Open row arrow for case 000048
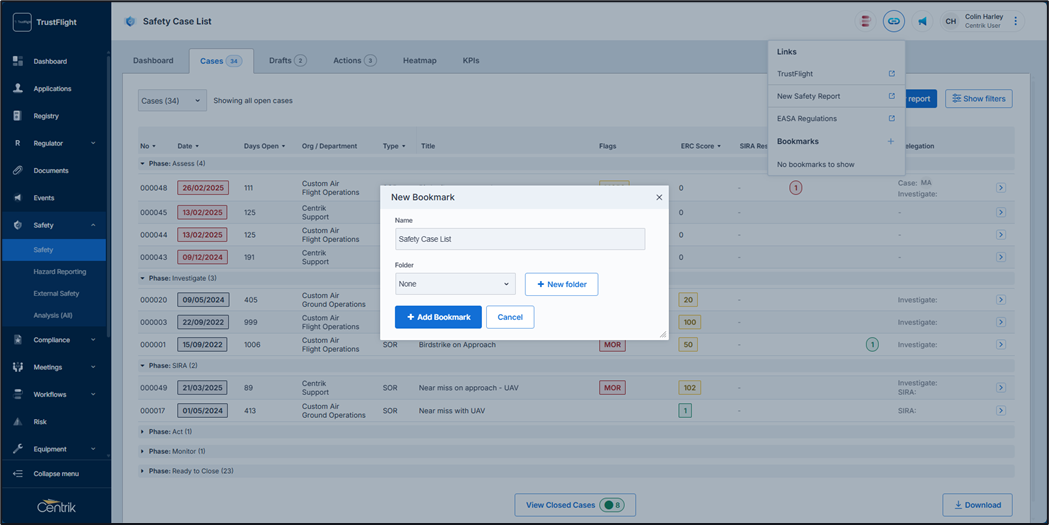This screenshot has width=1049, height=525. pyautogui.click(x=1000, y=188)
